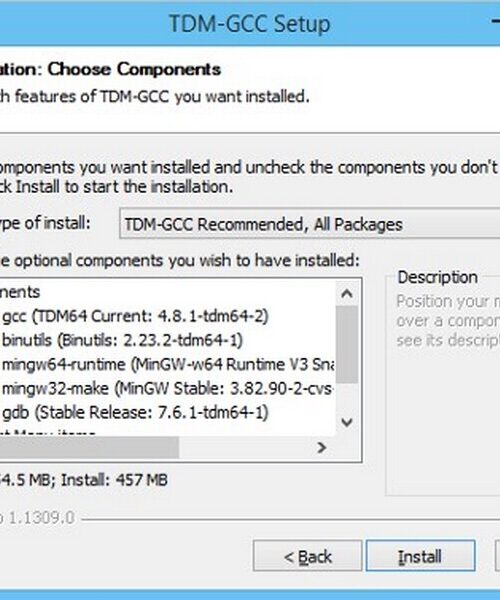Viewport: 500px width, 600px height.
Task: Go back with the Back button
Action: [x=307, y=556]
